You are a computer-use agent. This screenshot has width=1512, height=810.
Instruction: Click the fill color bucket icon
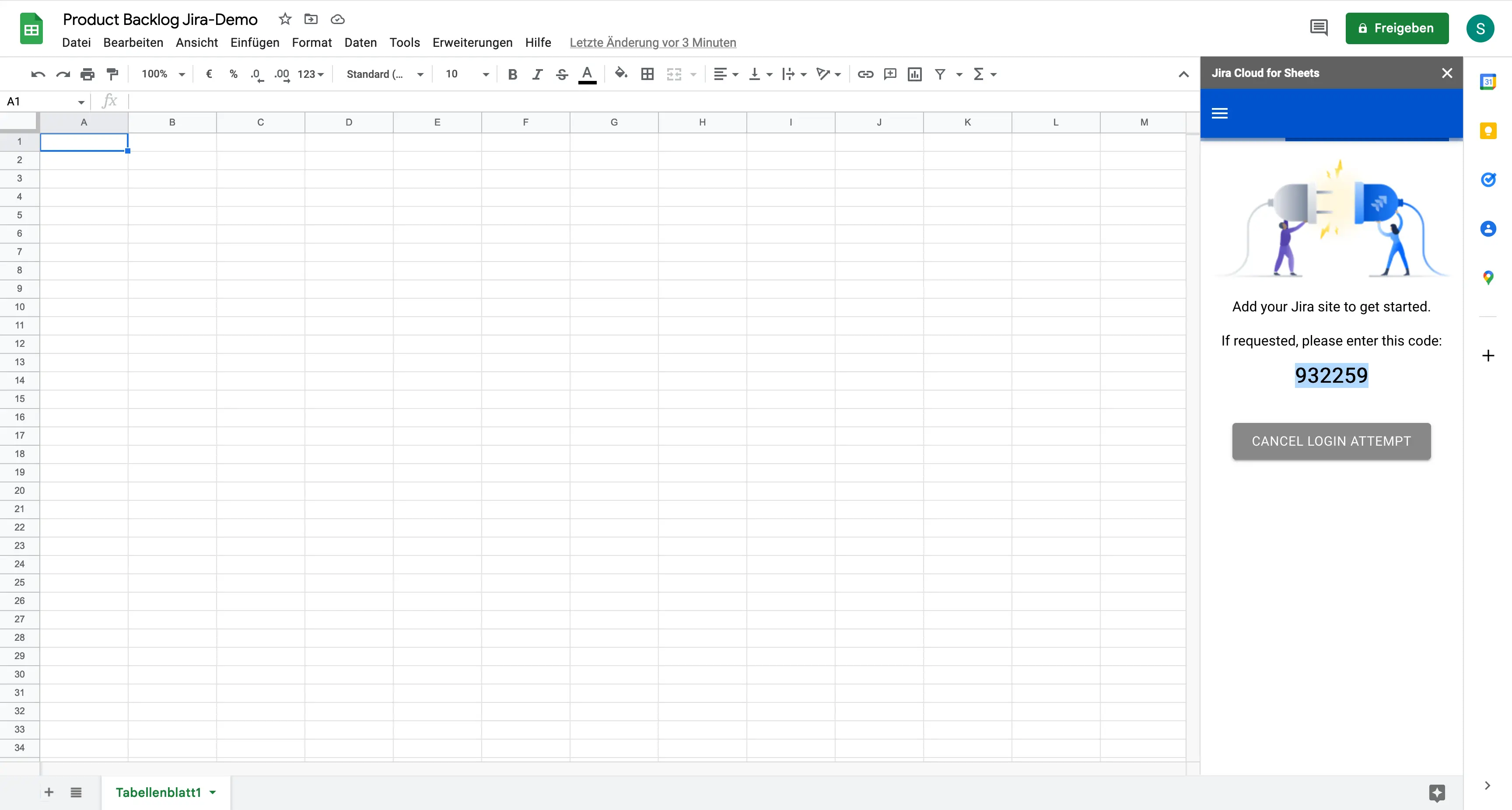(620, 74)
